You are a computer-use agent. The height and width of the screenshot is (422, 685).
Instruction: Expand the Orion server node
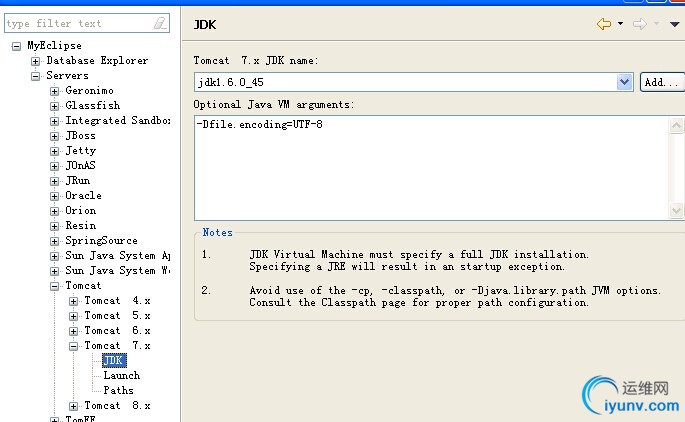(x=54, y=211)
